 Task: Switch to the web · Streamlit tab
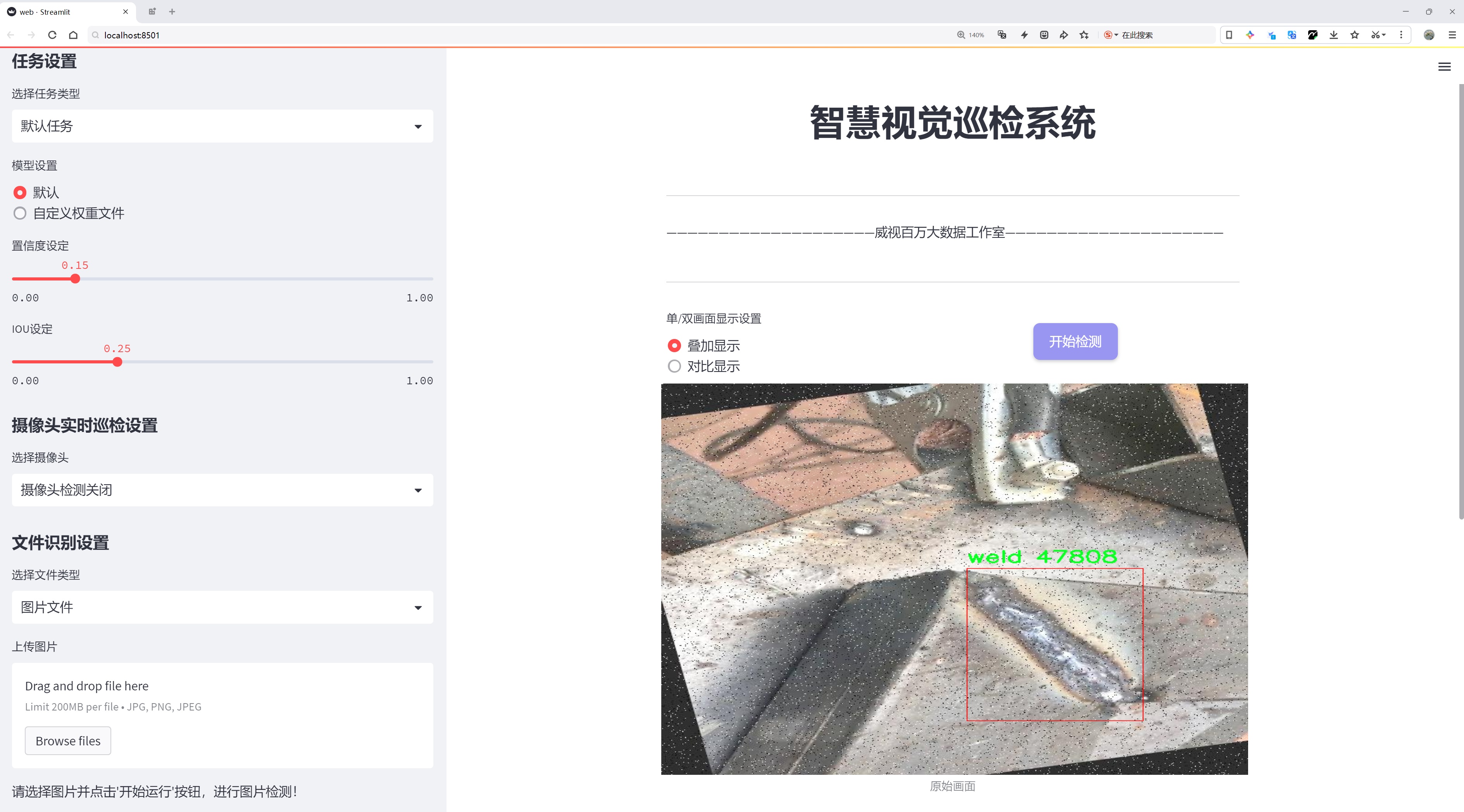(x=68, y=11)
